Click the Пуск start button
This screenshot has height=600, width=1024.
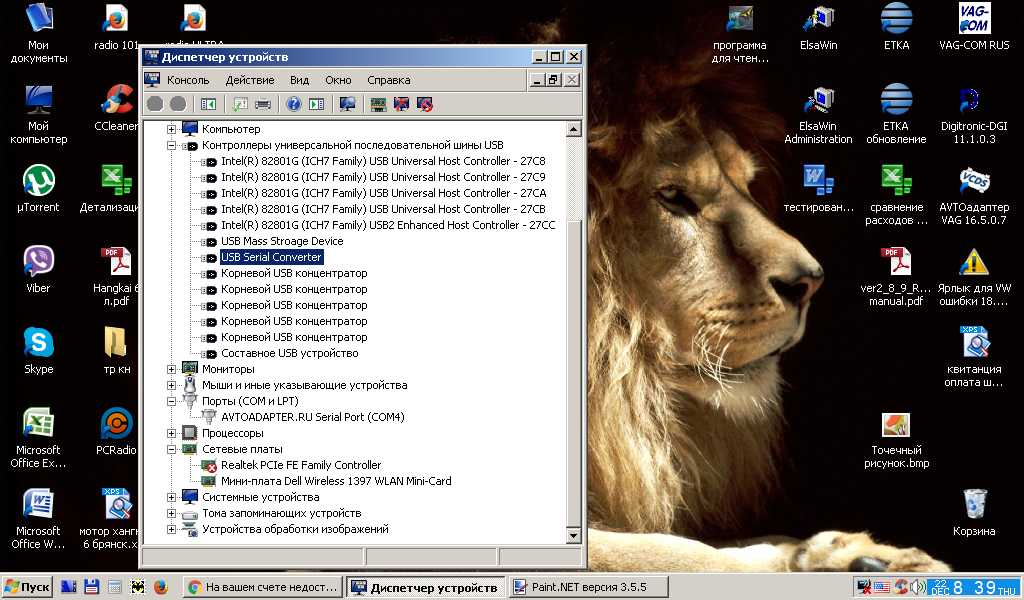27,587
